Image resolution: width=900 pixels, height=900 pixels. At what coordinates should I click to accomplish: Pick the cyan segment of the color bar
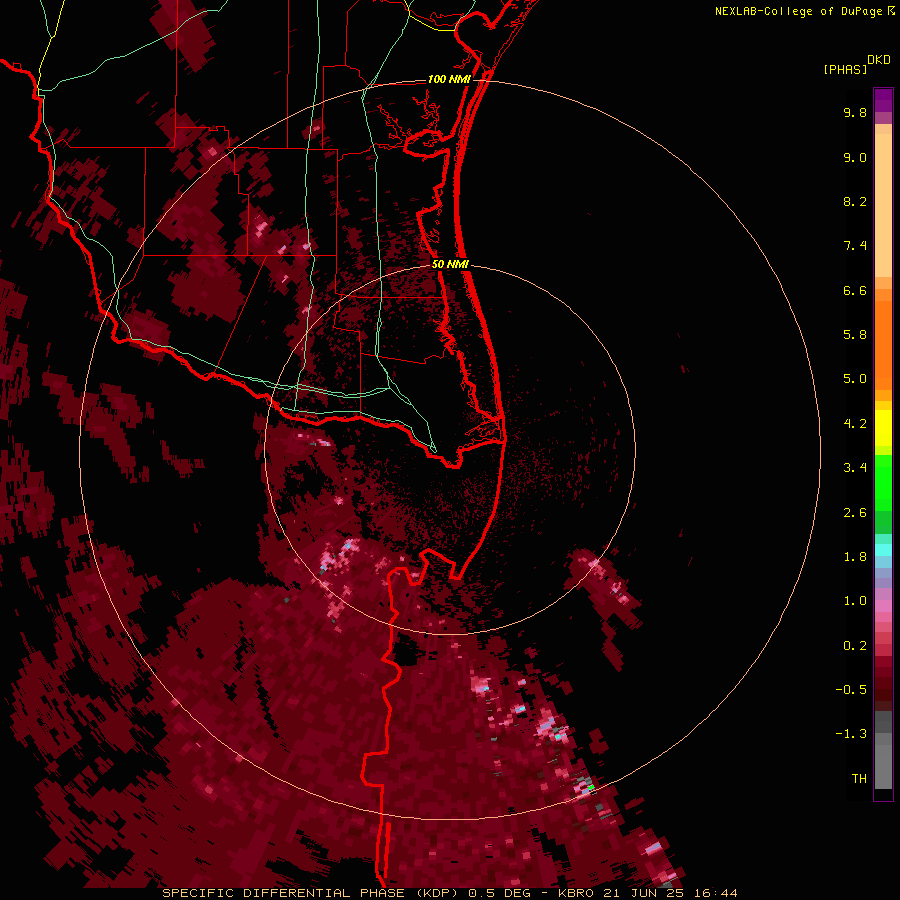click(883, 550)
